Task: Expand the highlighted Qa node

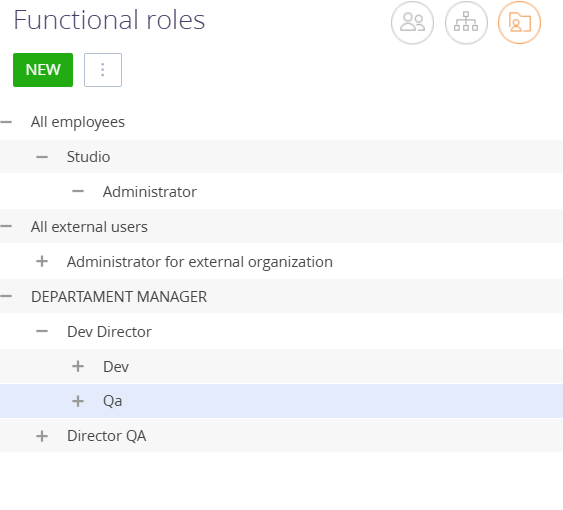Action: click(78, 401)
